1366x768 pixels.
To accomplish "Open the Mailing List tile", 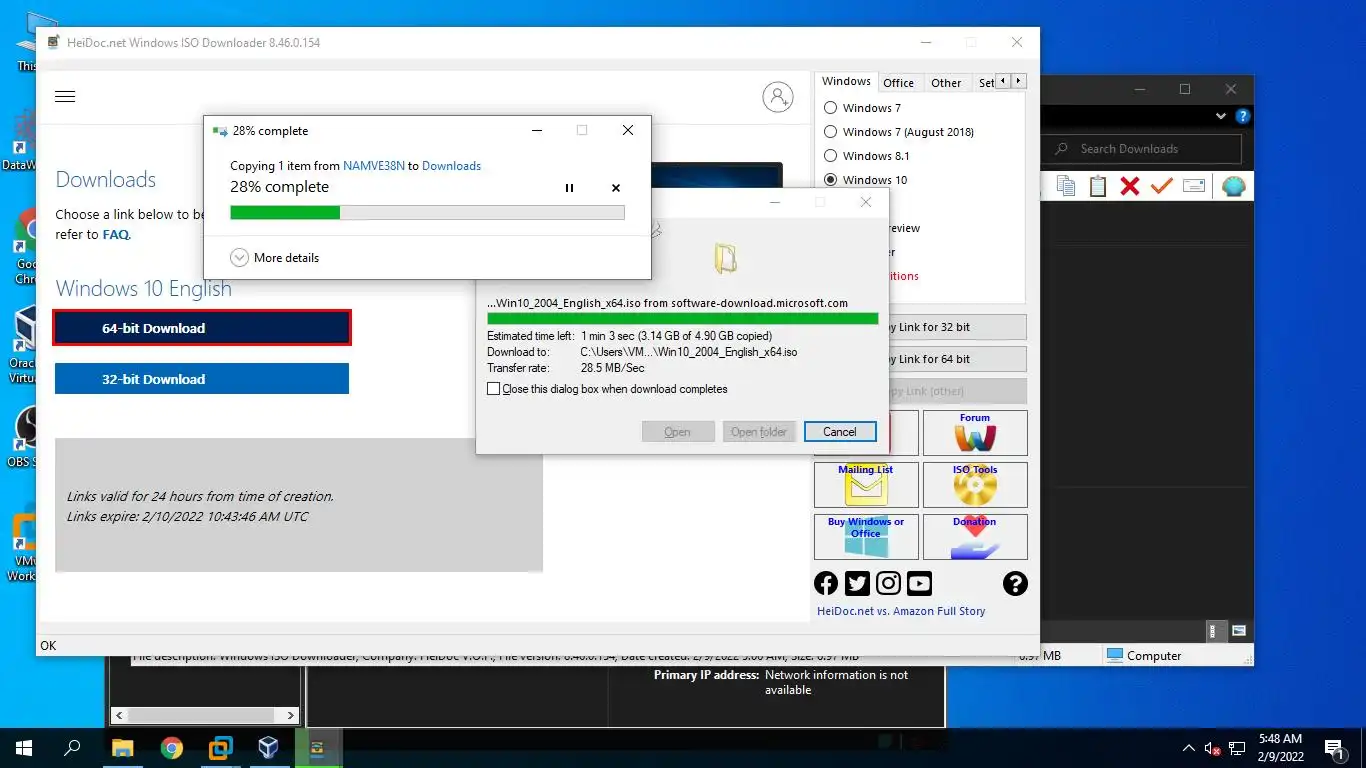I will (x=866, y=485).
